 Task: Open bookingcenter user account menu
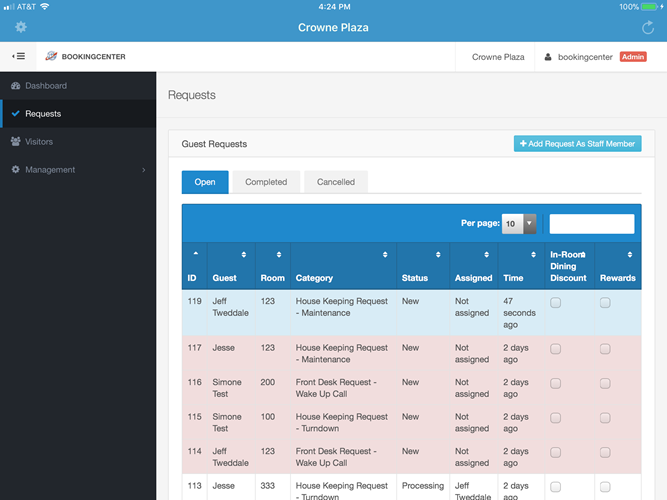click(585, 57)
